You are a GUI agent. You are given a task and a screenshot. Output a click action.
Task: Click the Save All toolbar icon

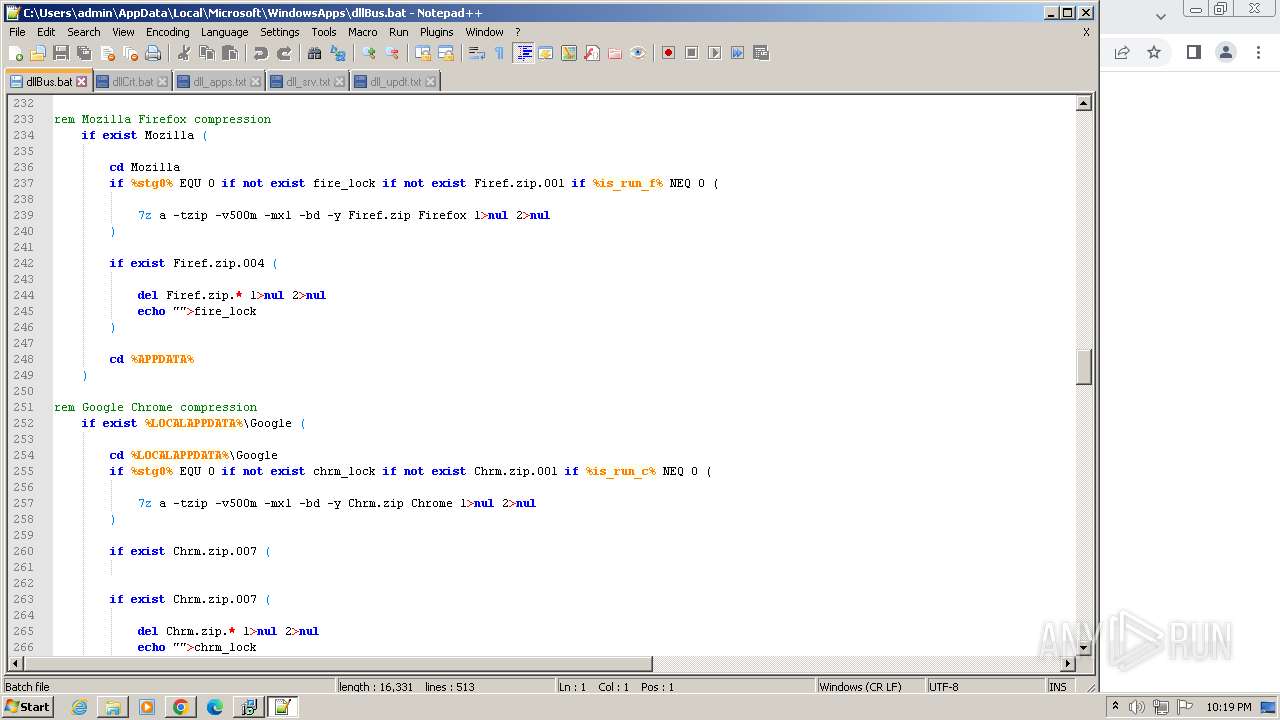pos(84,53)
